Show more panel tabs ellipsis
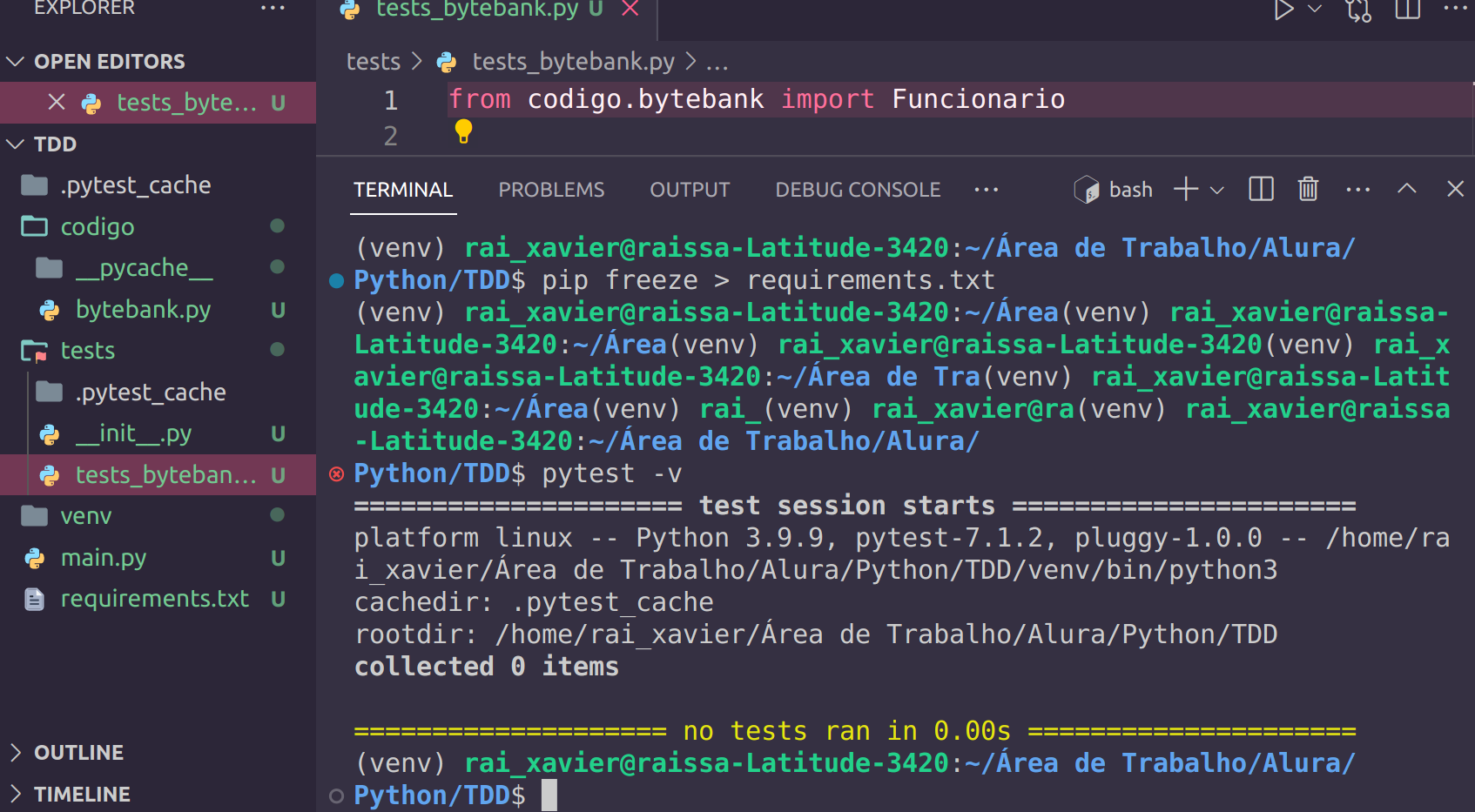Screen dimensions: 1475x812 point(987,190)
